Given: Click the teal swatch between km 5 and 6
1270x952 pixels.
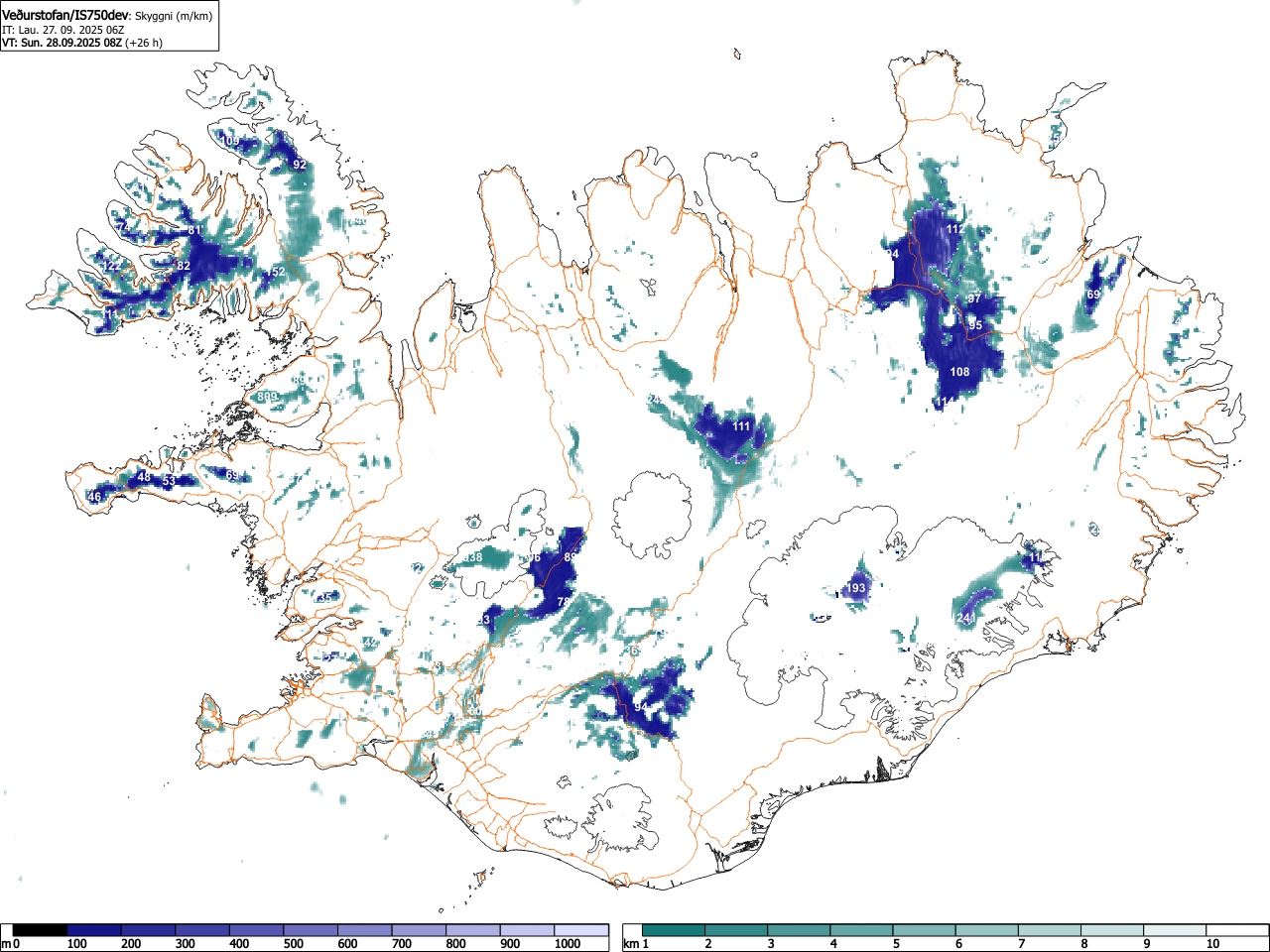Looking at the screenshot, I should point(925,930).
